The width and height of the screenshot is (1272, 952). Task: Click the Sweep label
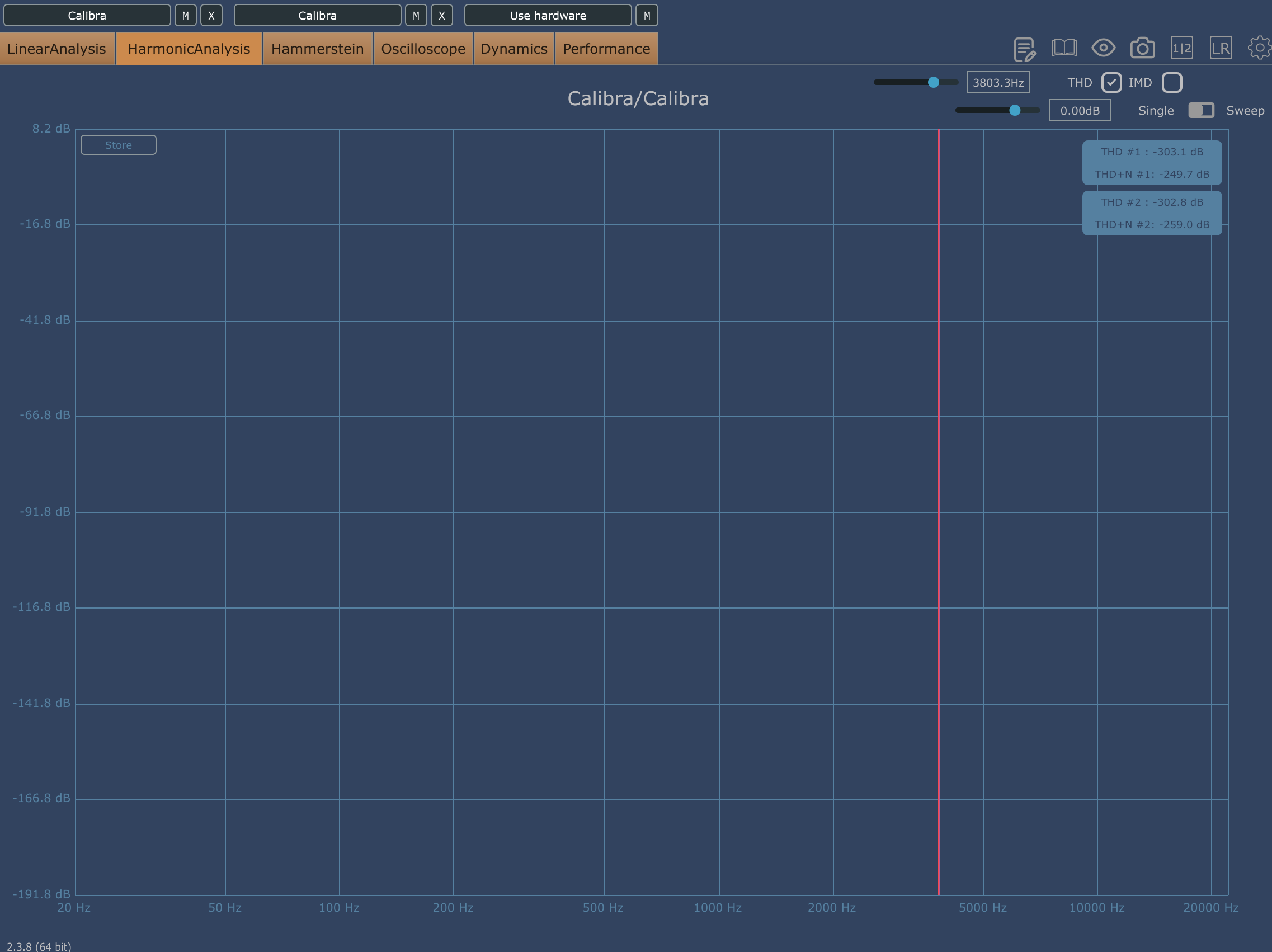pos(1246,111)
